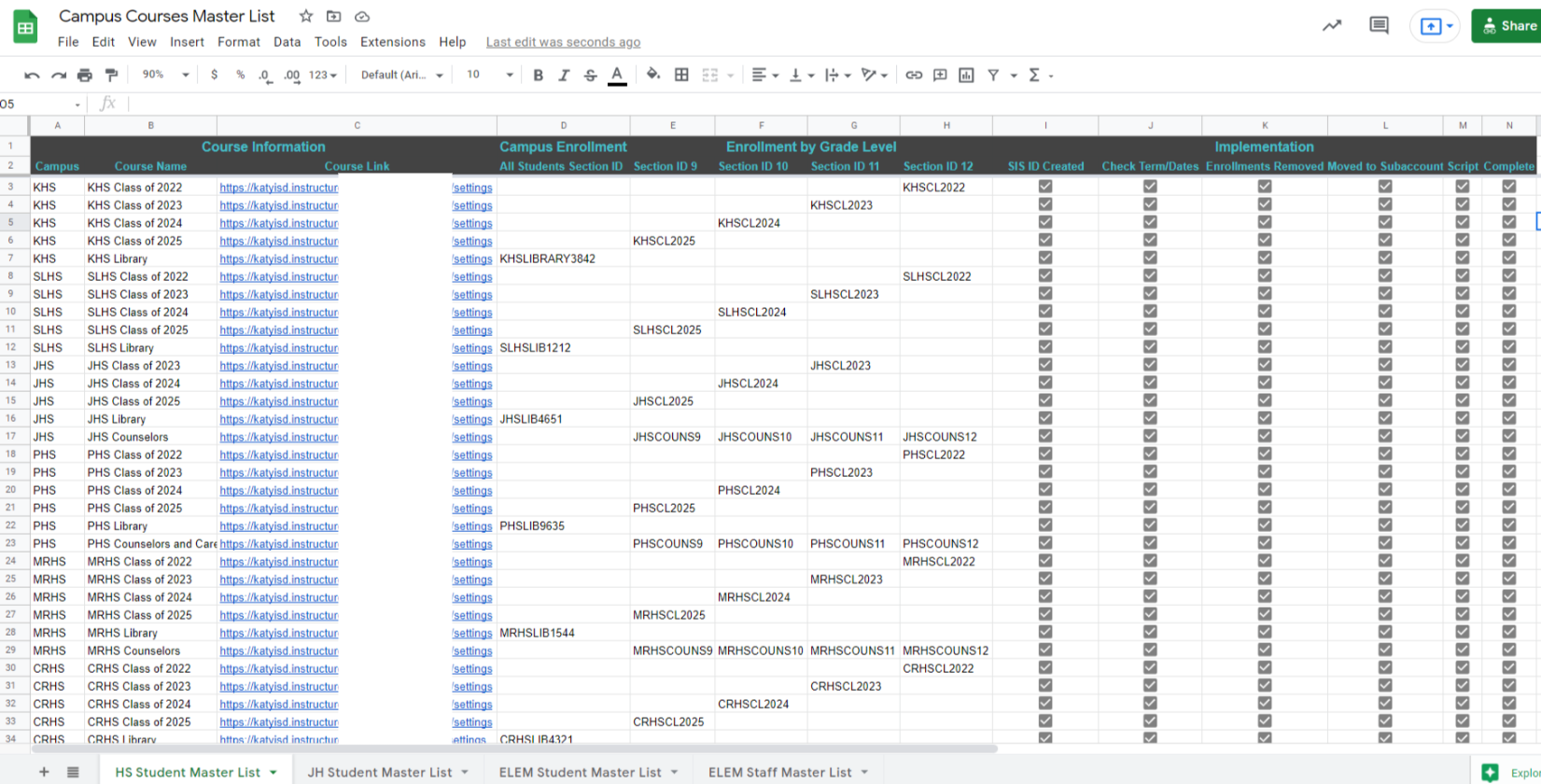Switch to the JH Student Master List tab
This screenshot has height=784, width=1541.
380,772
